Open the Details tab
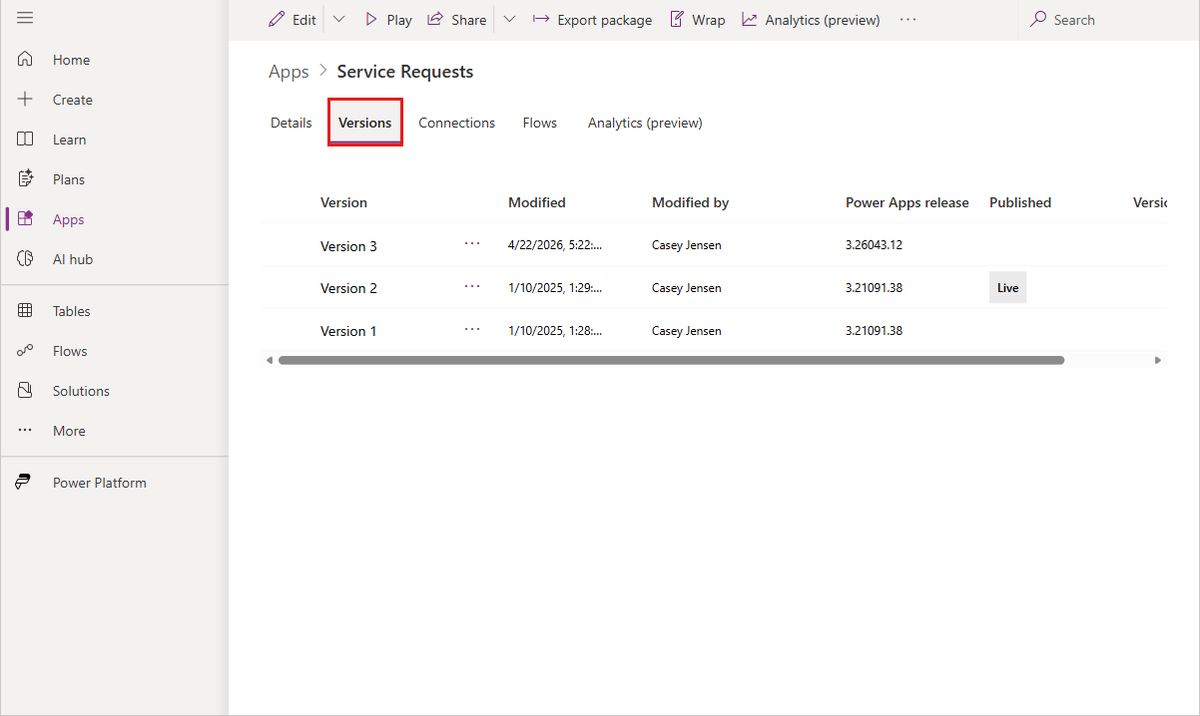This screenshot has height=716, width=1200. [x=290, y=122]
